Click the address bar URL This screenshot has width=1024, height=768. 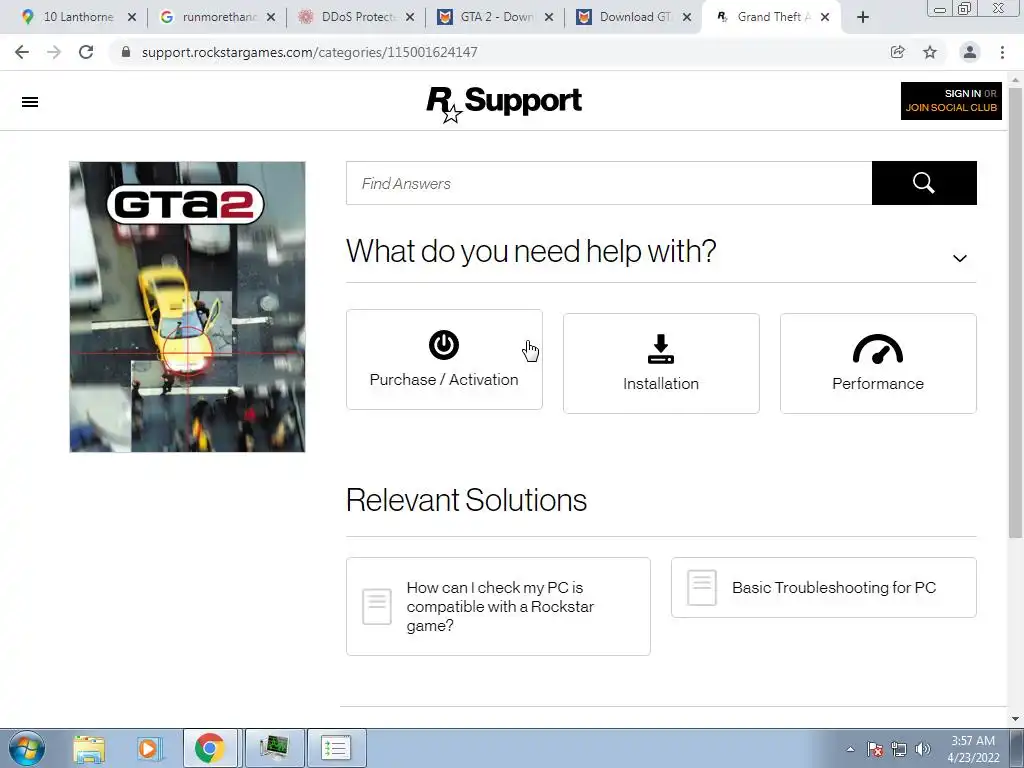coord(310,52)
